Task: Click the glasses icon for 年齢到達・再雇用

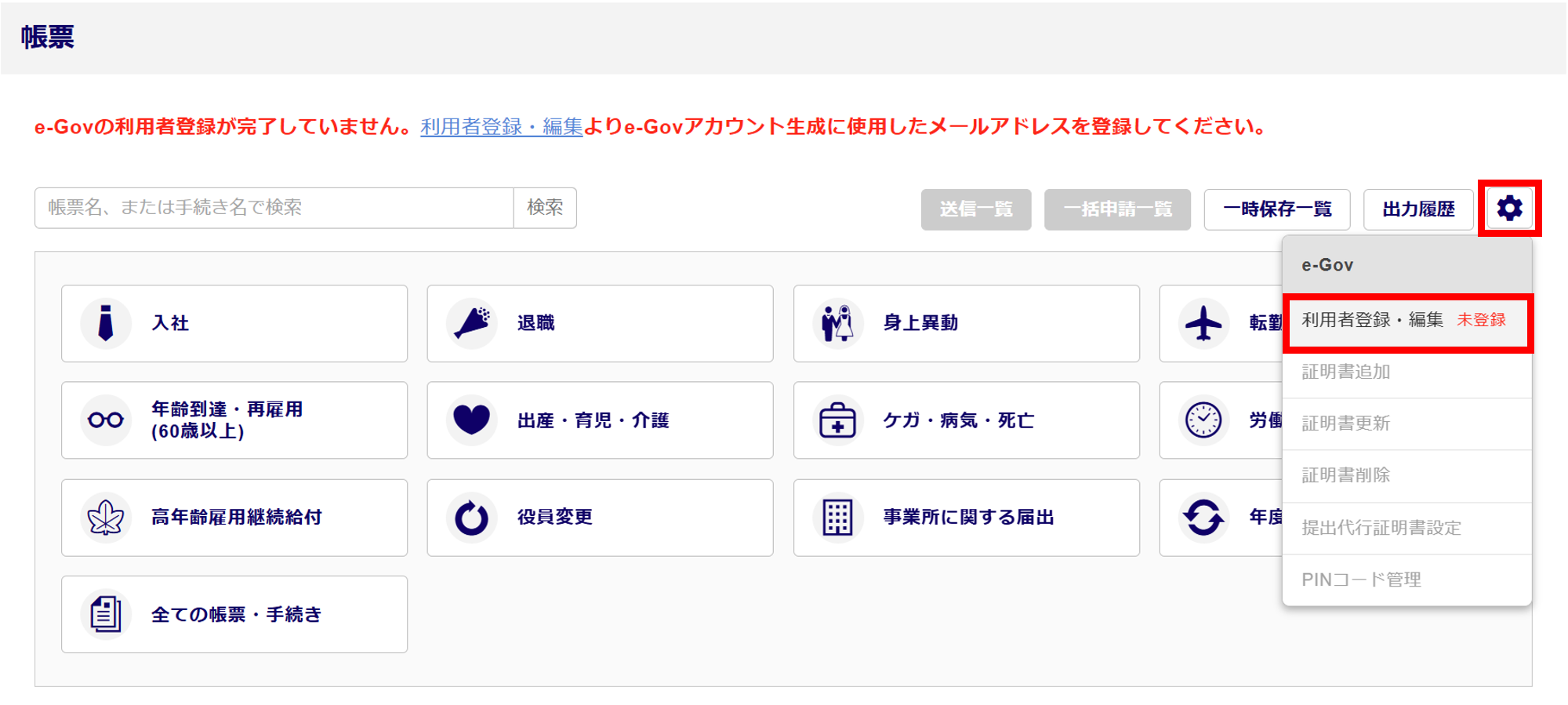Action: (106, 420)
